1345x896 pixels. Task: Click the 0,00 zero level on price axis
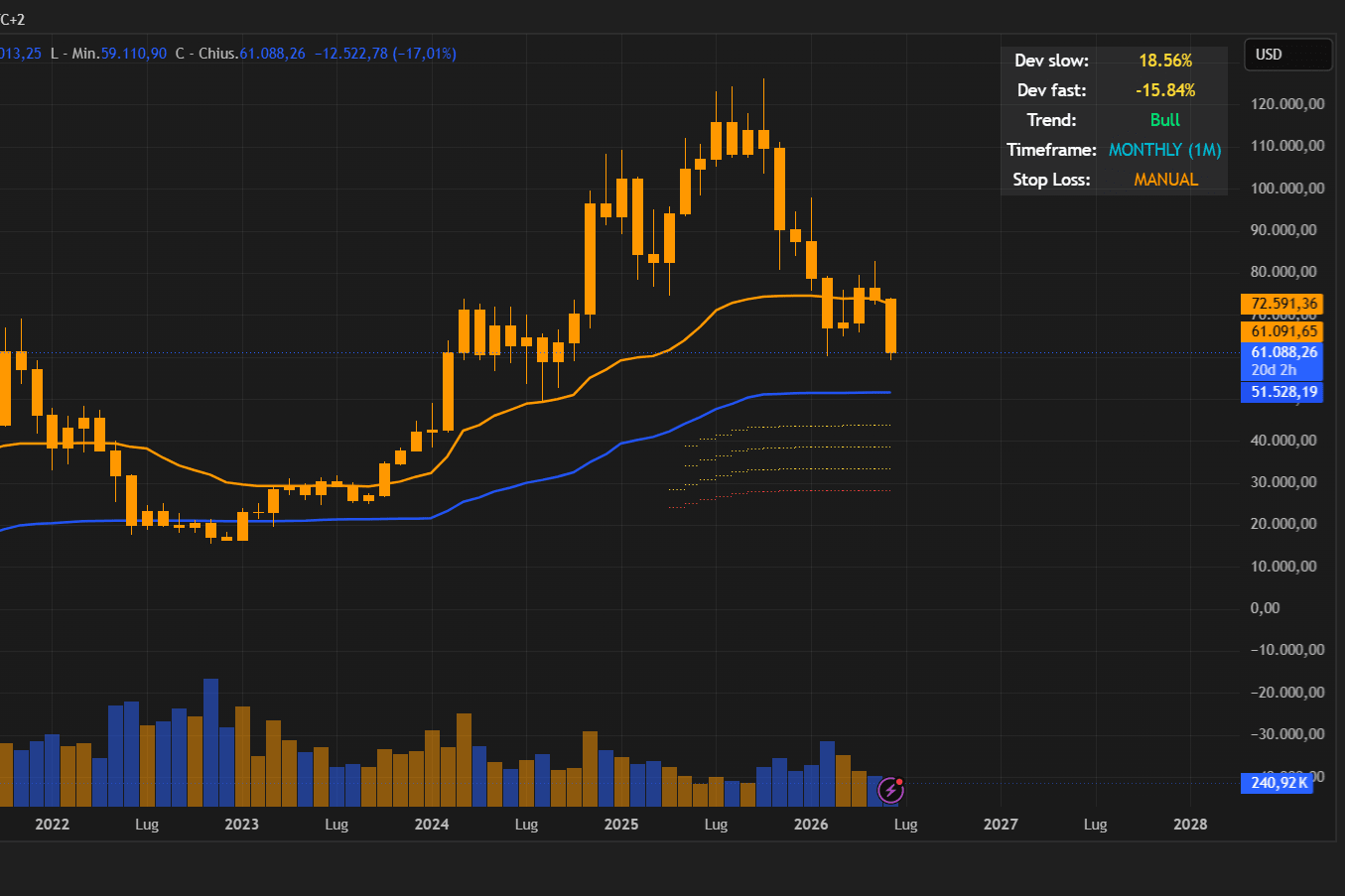pyautogui.click(x=1266, y=608)
